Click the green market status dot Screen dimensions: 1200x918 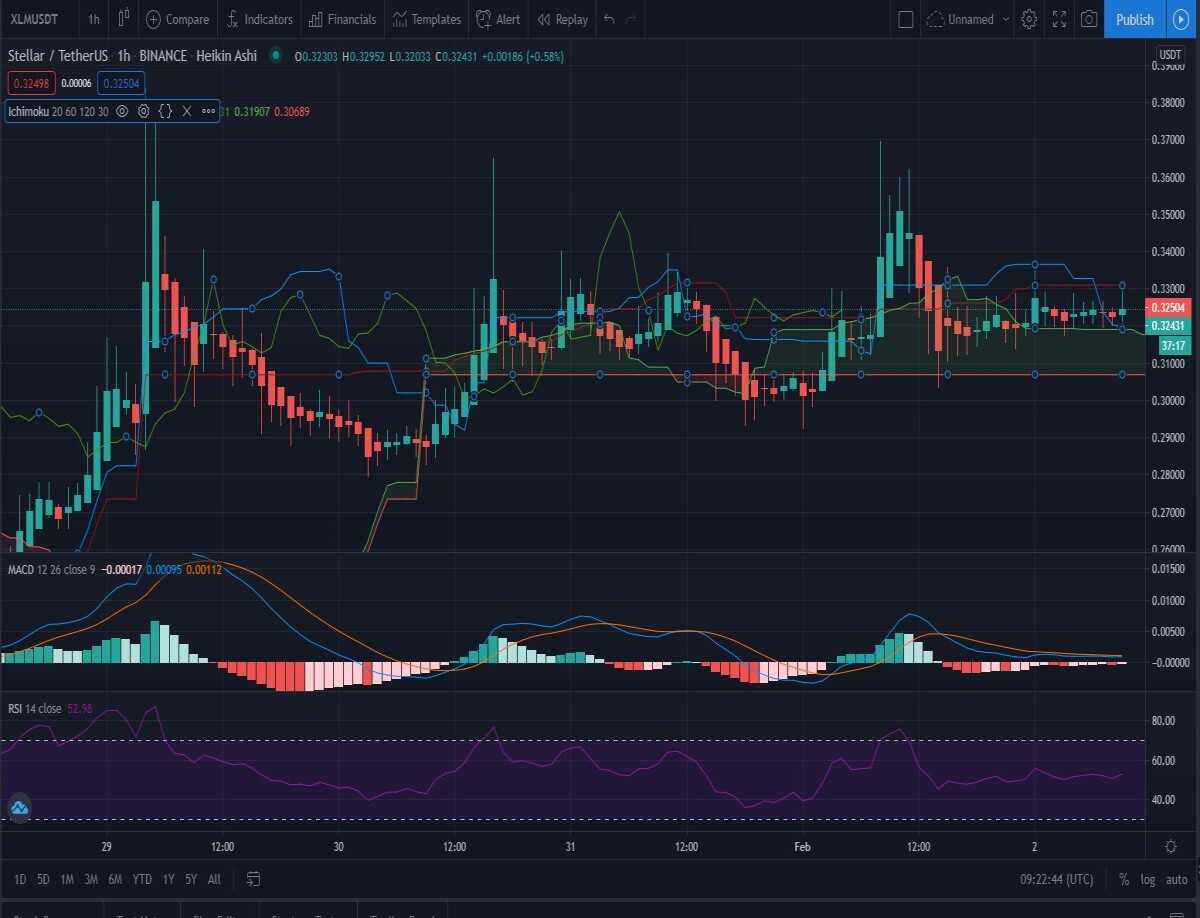[274, 57]
